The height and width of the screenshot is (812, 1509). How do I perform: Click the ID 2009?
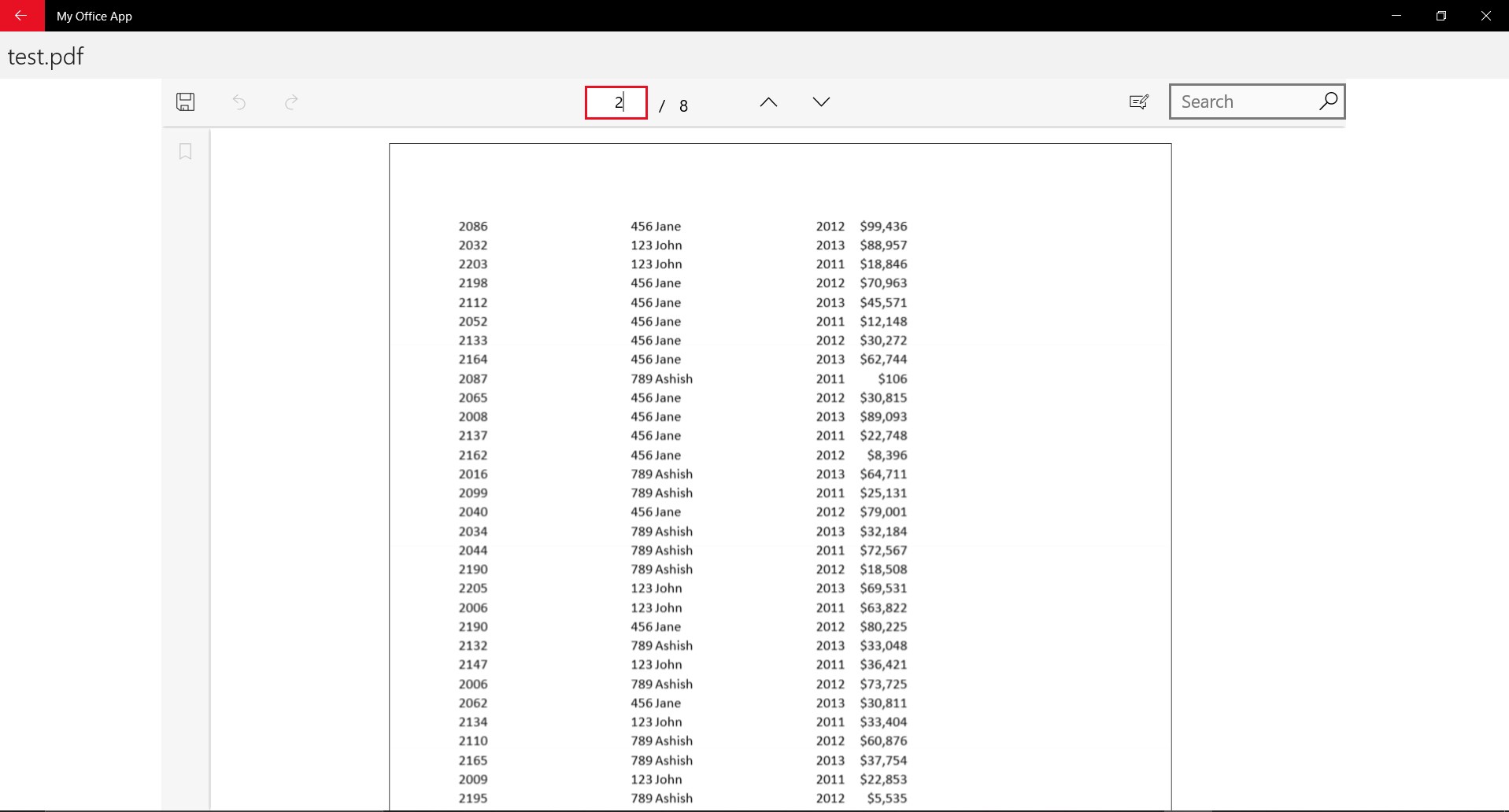pos(473,779)
